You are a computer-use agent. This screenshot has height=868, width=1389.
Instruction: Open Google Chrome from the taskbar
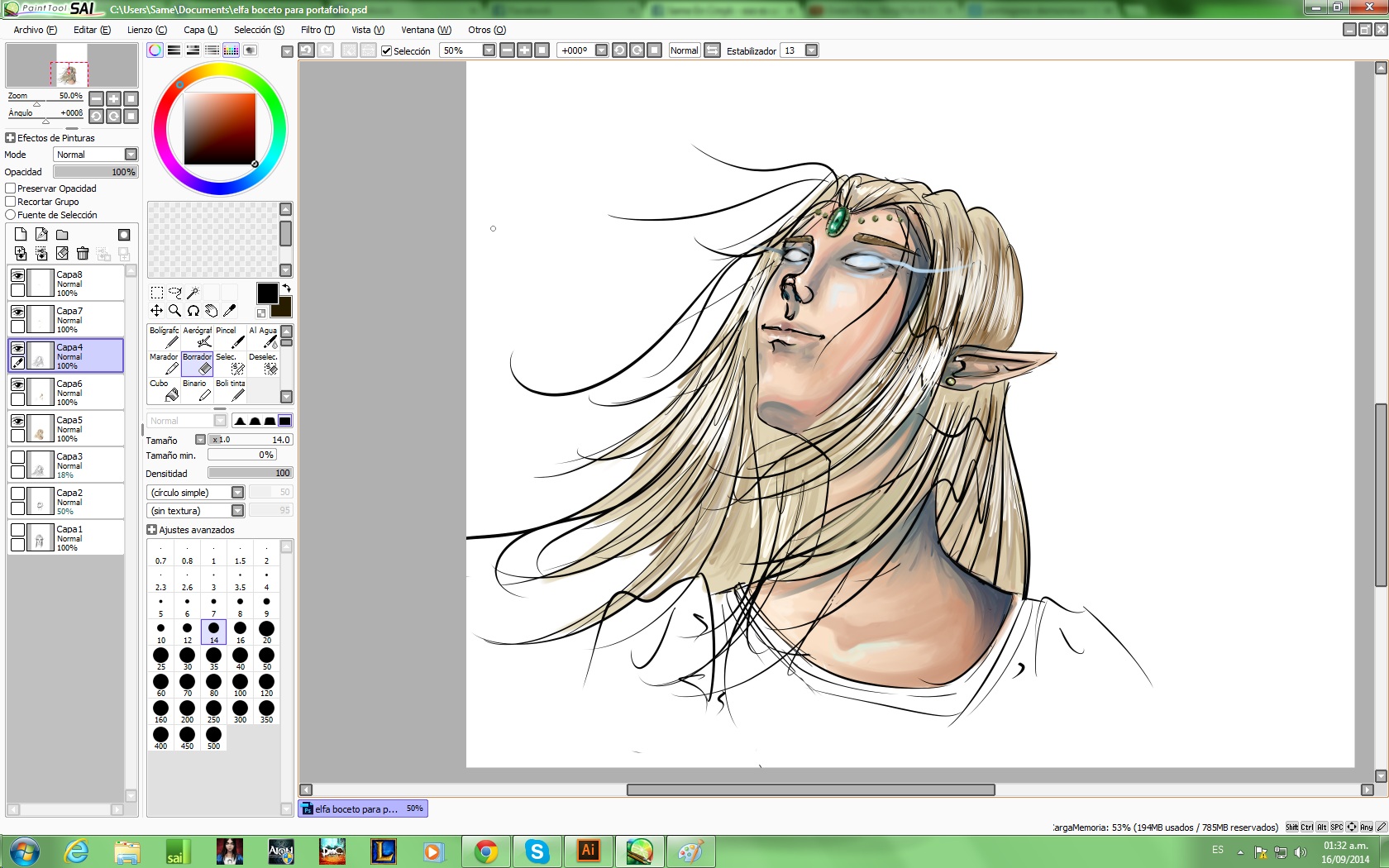click(485, 851)
